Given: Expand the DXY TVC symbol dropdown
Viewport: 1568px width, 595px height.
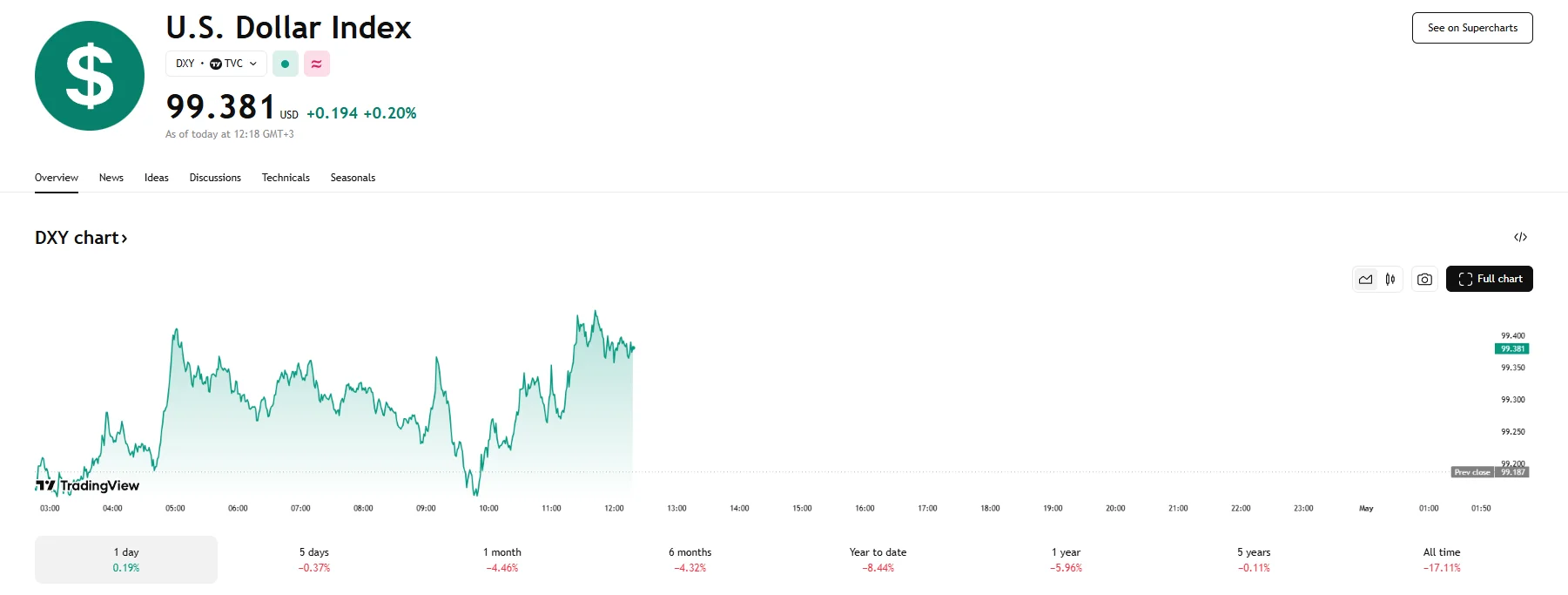Looking at the screenshot, I should [x=216, y=64].
